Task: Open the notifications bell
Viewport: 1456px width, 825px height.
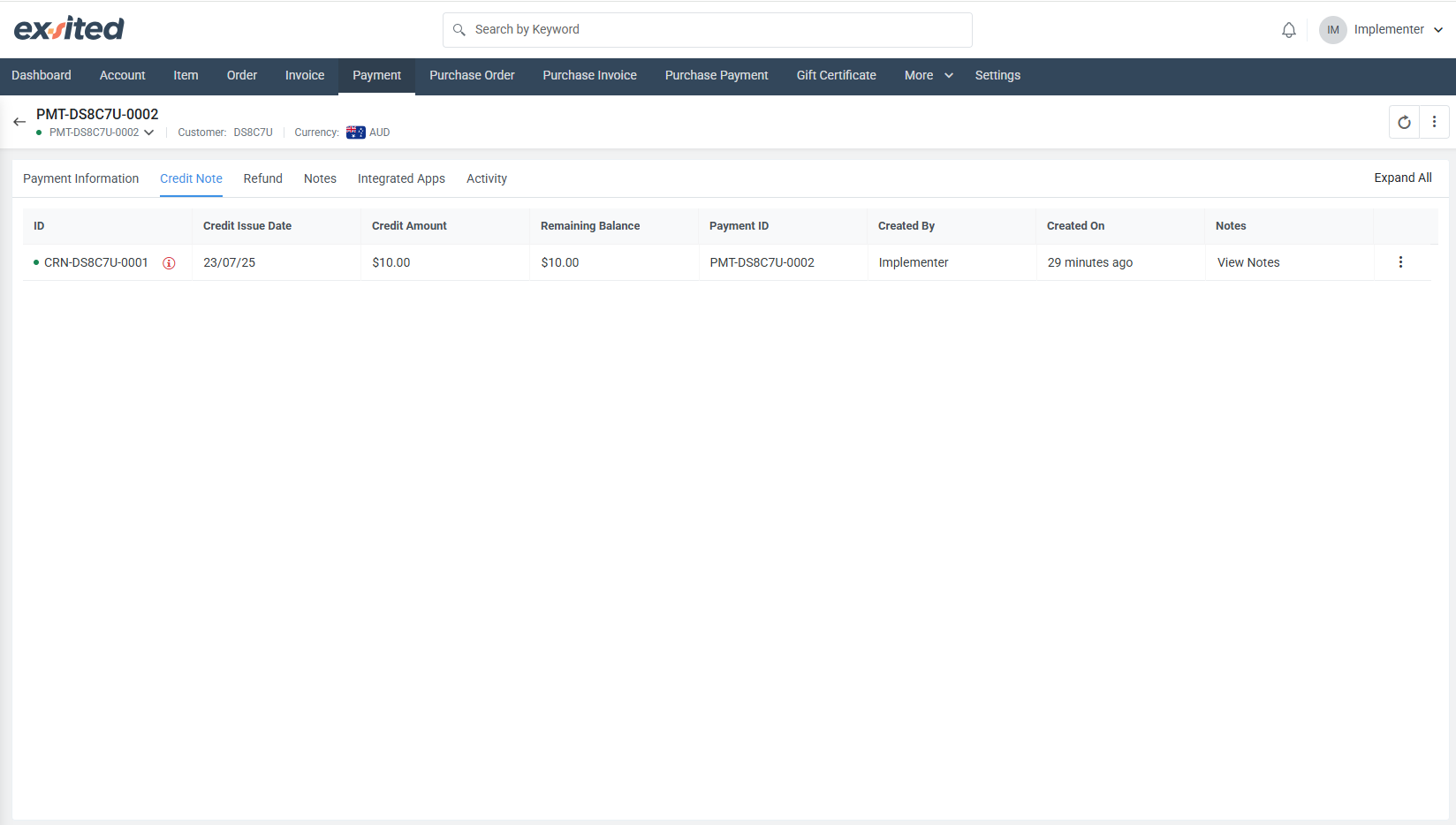Action: 1289,30
